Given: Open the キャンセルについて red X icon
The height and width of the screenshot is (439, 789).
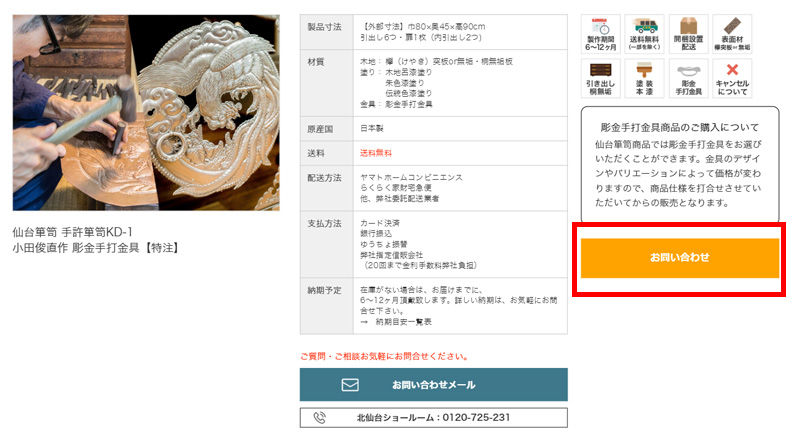Looking at the screenshot, I should pyautogui.click(x=732, y=78).
